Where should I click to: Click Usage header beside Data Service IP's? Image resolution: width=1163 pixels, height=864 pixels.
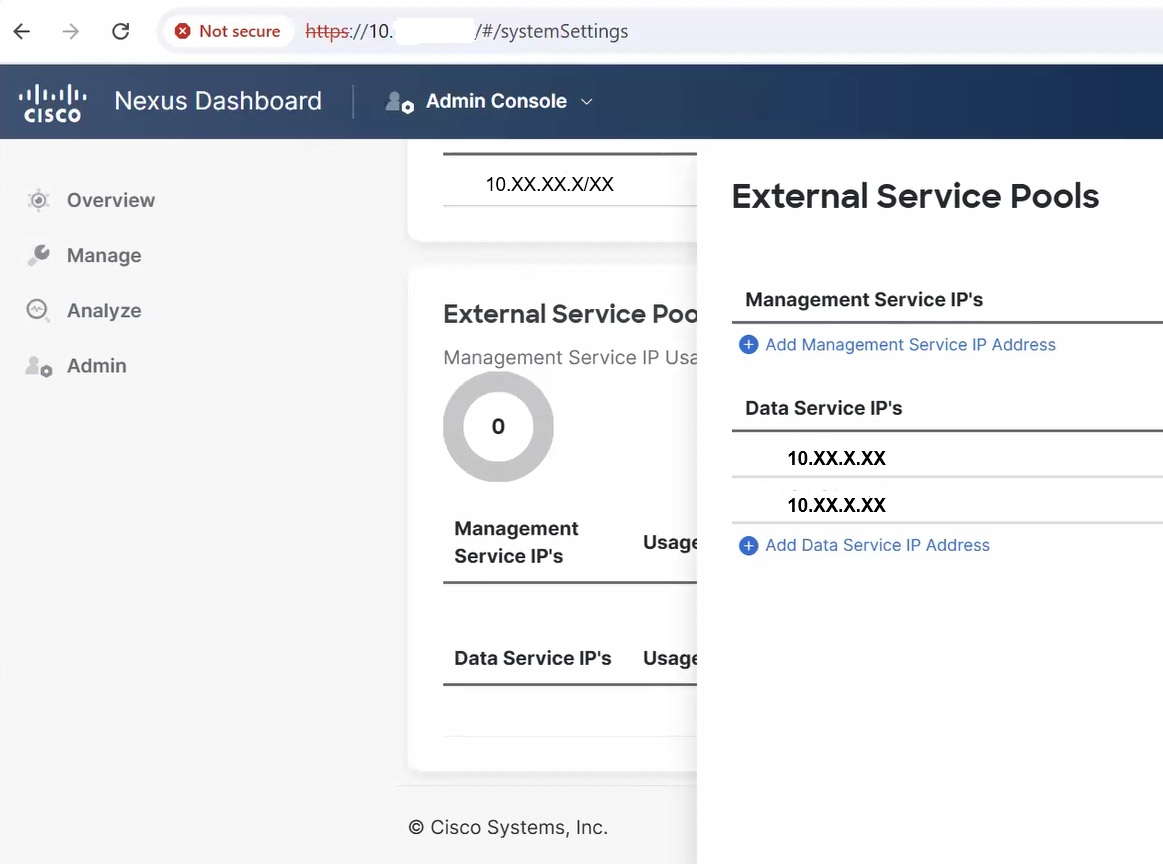point(670,658)
